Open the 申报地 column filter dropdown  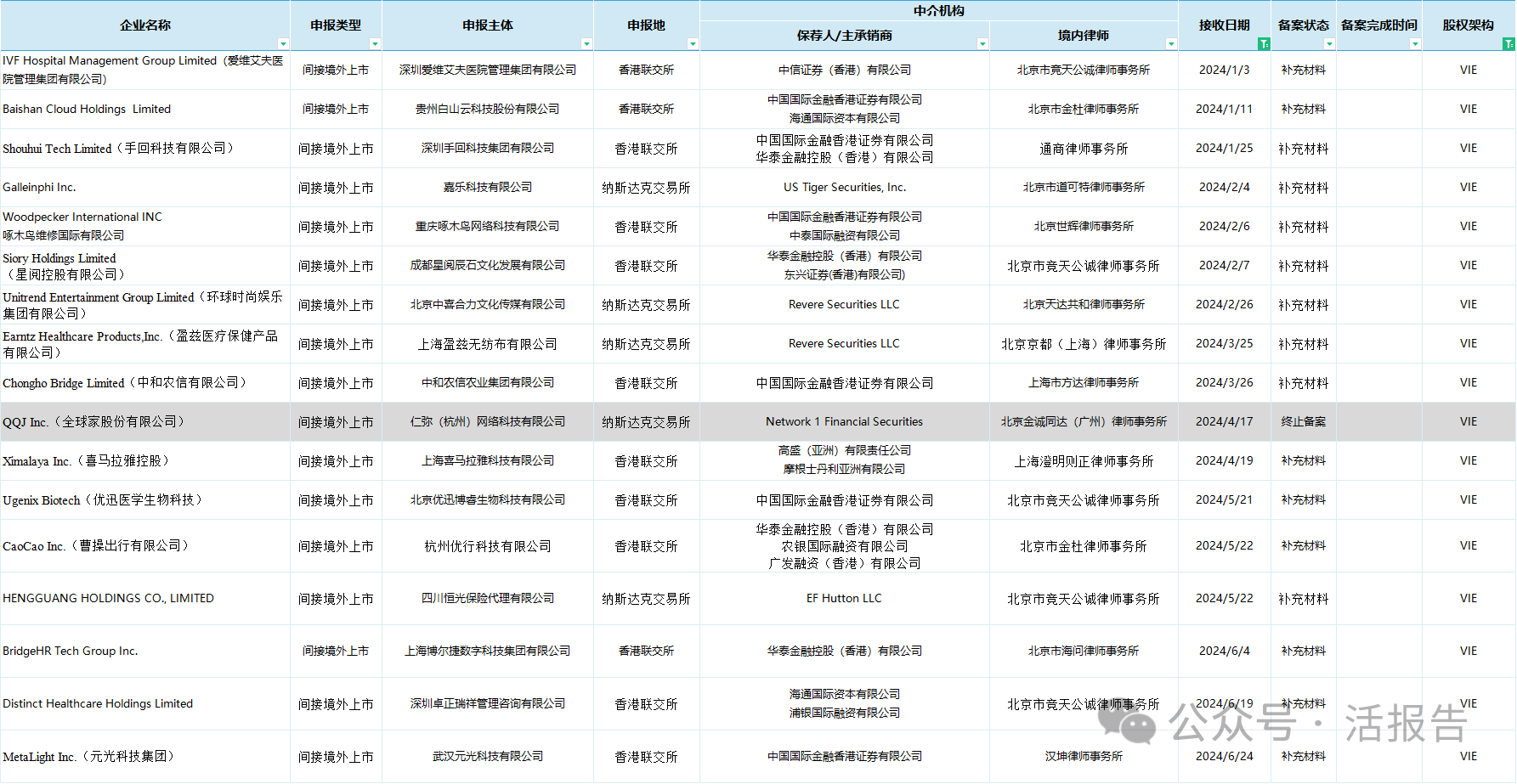693,44
